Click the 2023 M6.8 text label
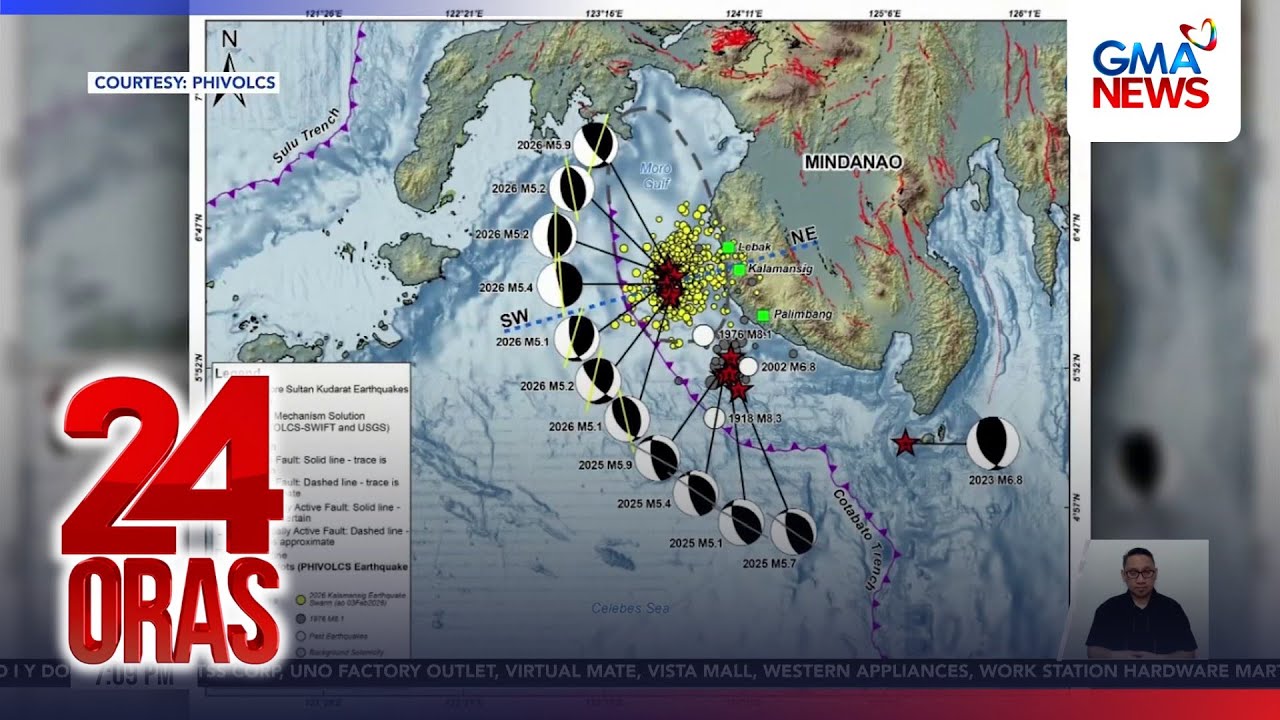The width and height of the screenshot is (1280, 720). (x=995, y=481)
